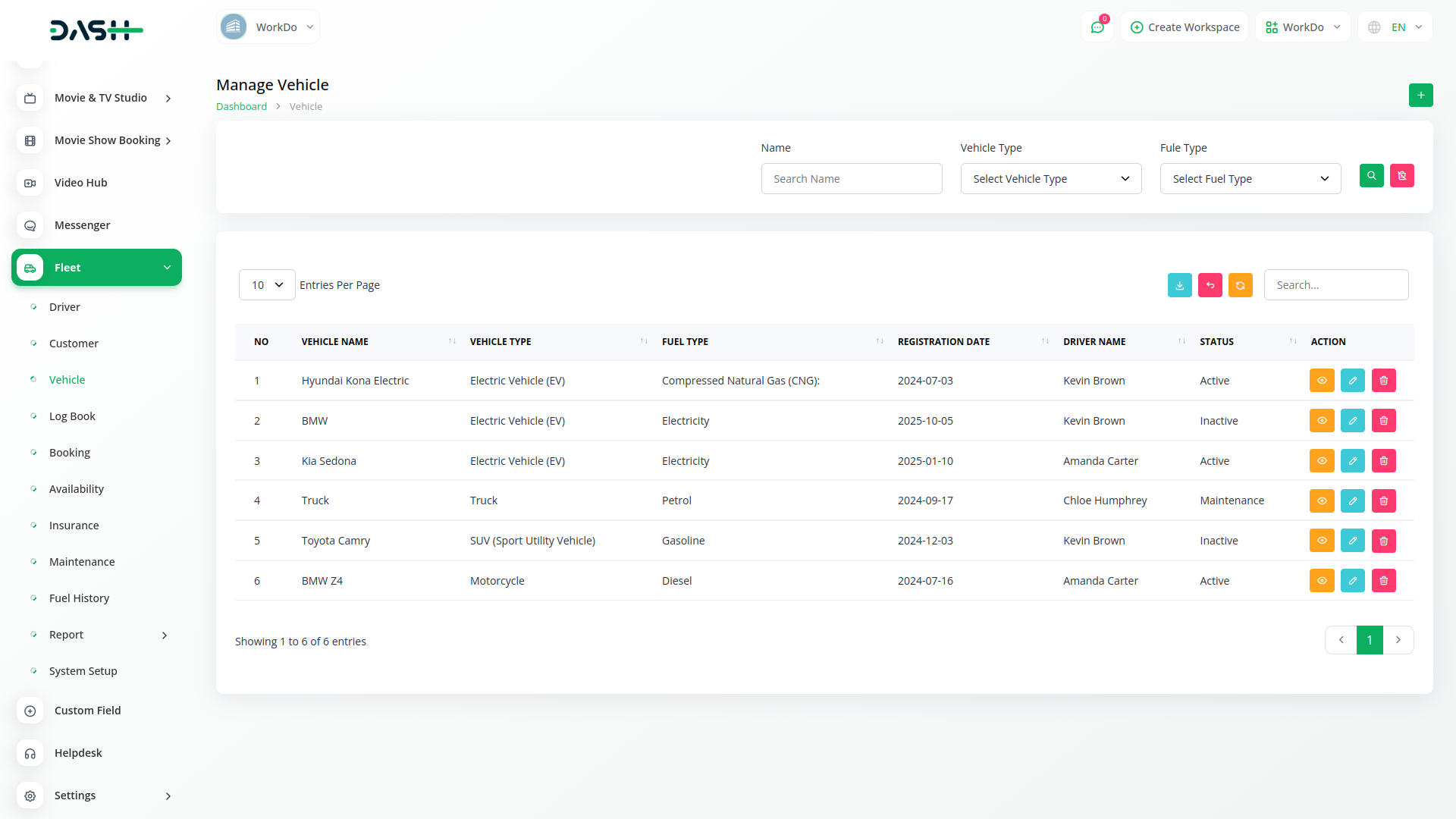View Truck vehicle details eye icon

click(x=1321, y=500)
